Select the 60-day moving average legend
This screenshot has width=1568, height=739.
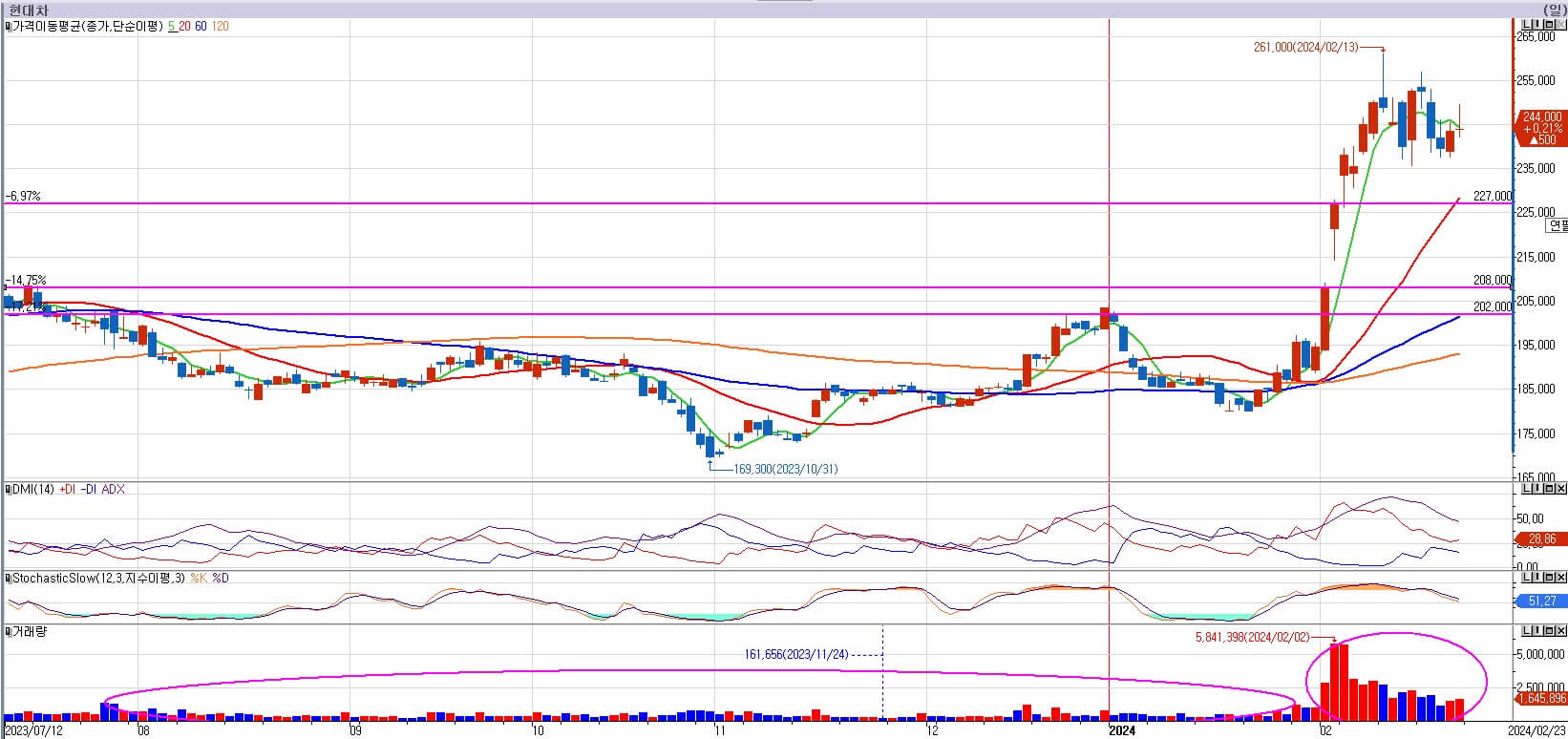pos(201,27)
